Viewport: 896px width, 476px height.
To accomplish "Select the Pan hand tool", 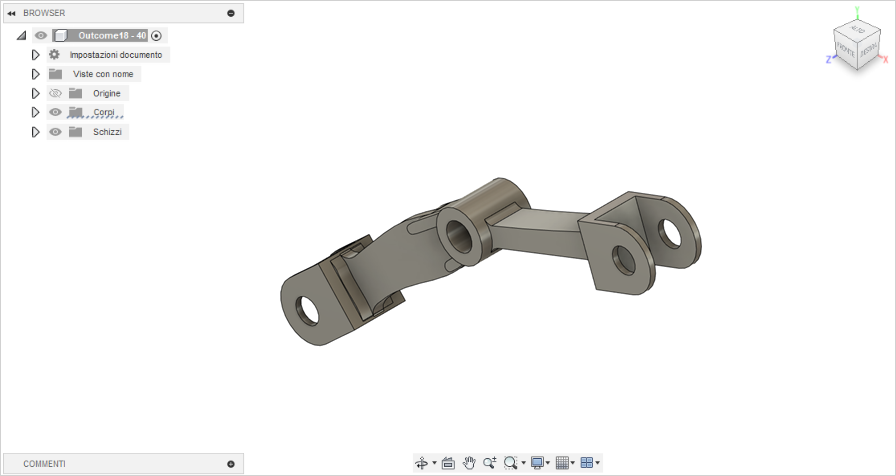I will pos(469,463).
